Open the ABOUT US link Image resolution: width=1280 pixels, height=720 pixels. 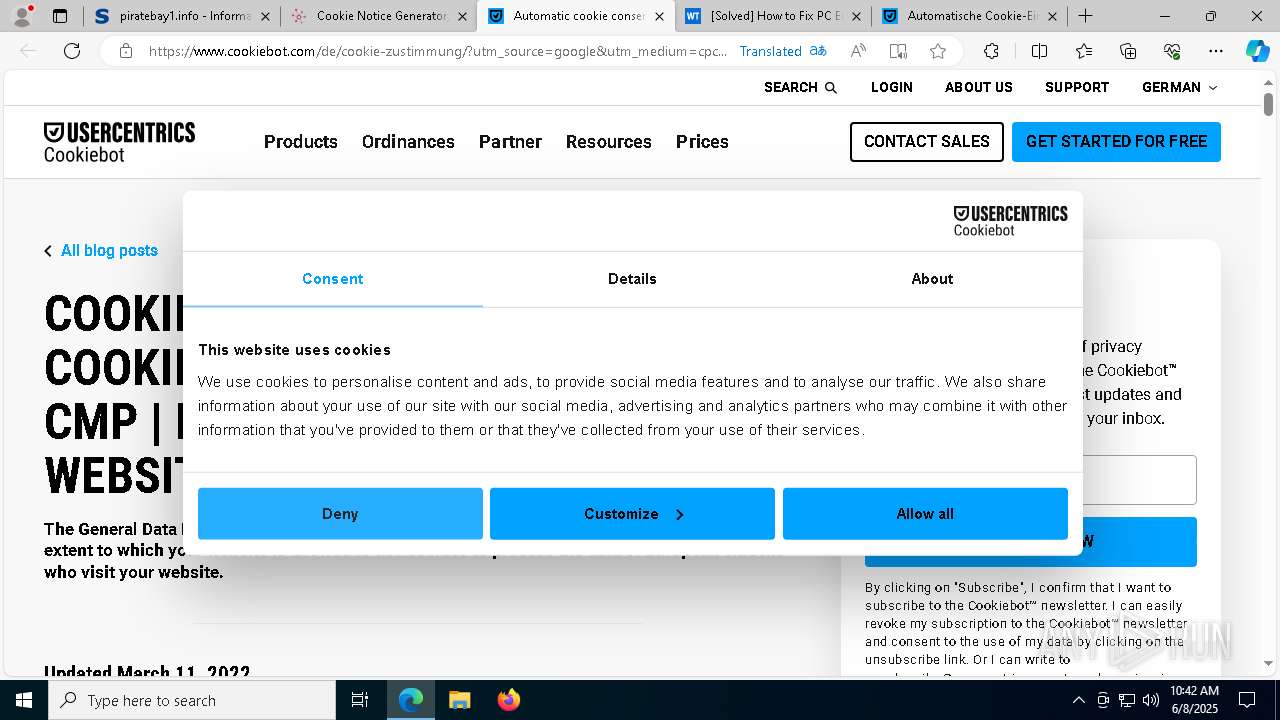(x=979, y=88)
